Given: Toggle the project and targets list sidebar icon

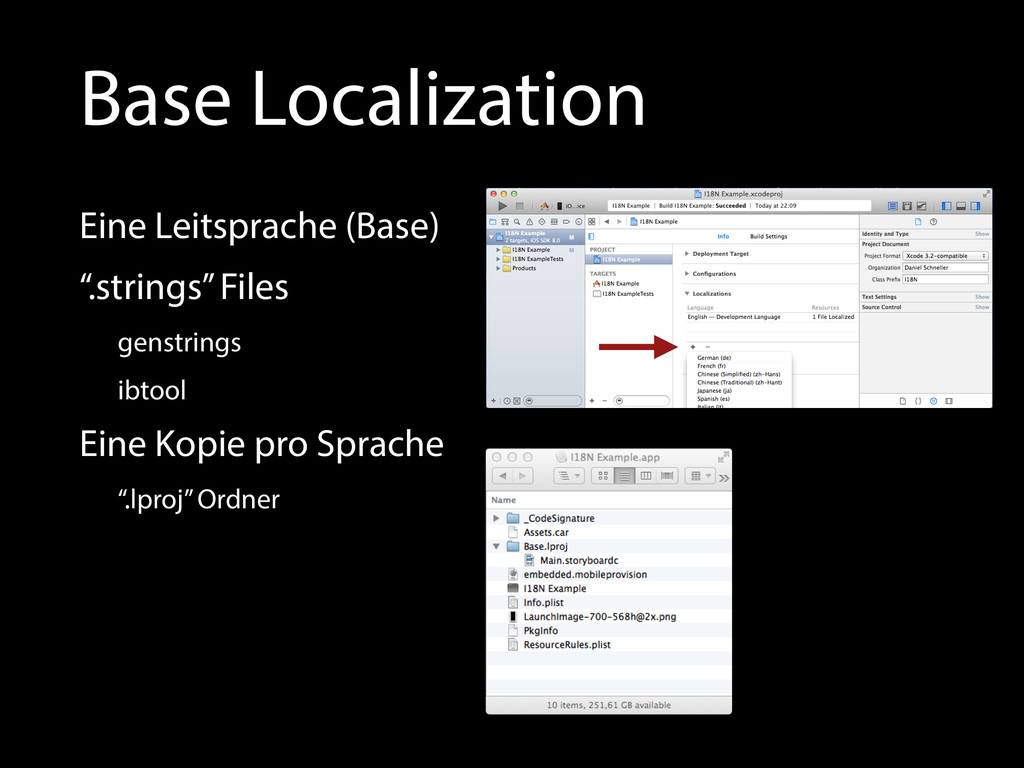Looking at the screenshot, I should point(591,236).
